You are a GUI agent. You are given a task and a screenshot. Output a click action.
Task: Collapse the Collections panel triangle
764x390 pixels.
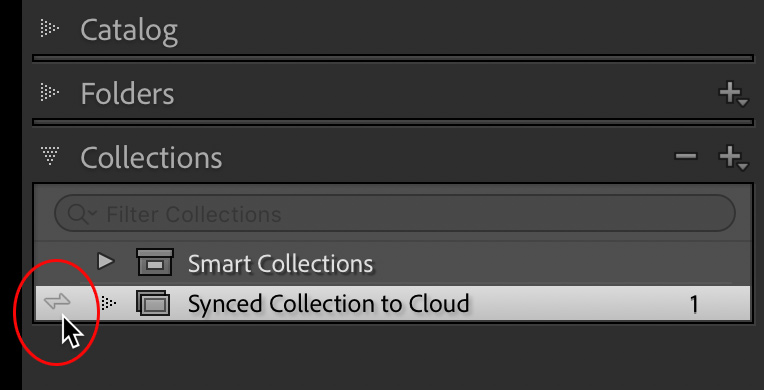(50, 156)
